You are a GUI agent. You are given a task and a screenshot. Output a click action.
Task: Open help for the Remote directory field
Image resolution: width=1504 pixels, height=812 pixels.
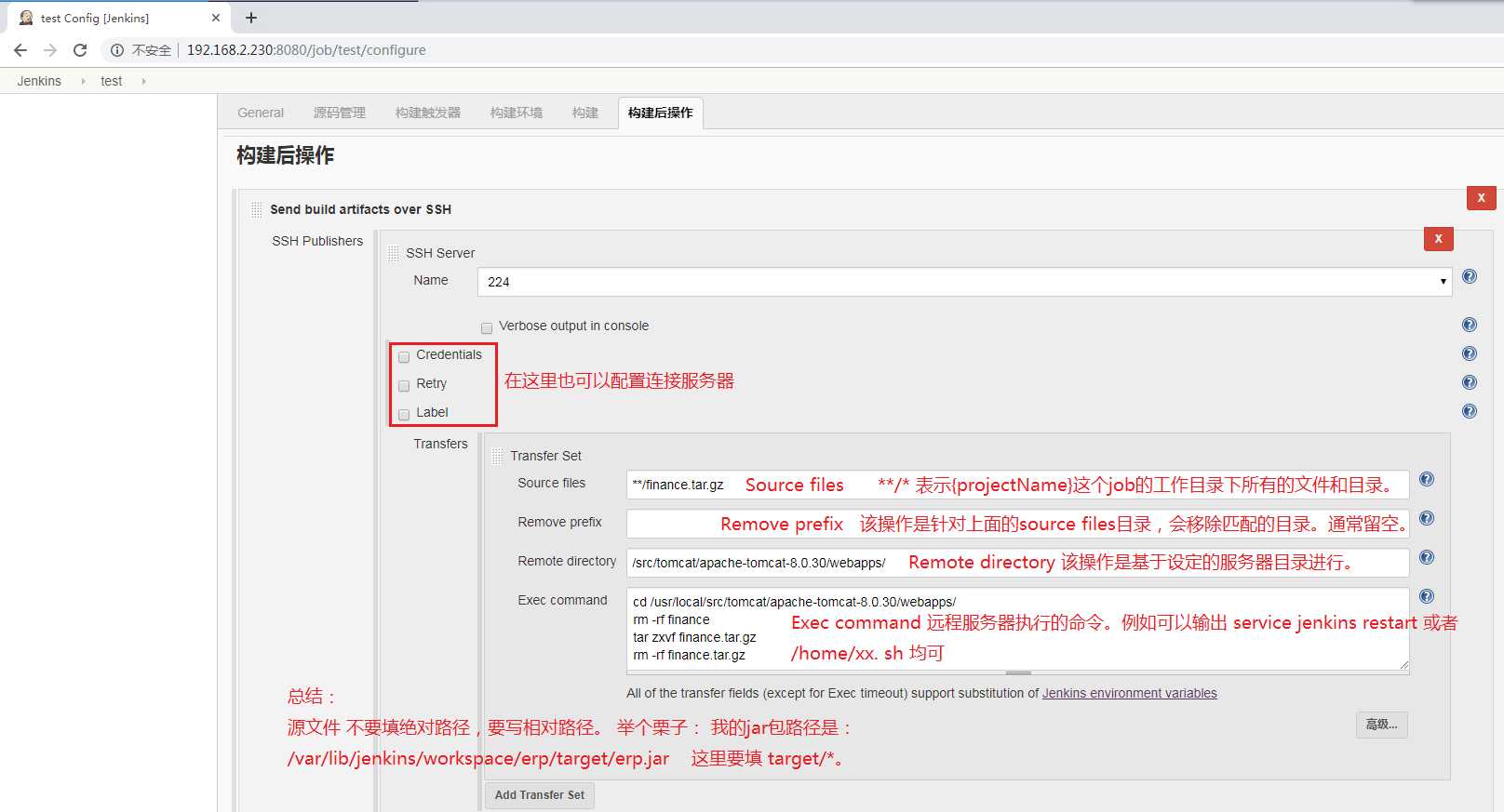[x=1427, y=557]
